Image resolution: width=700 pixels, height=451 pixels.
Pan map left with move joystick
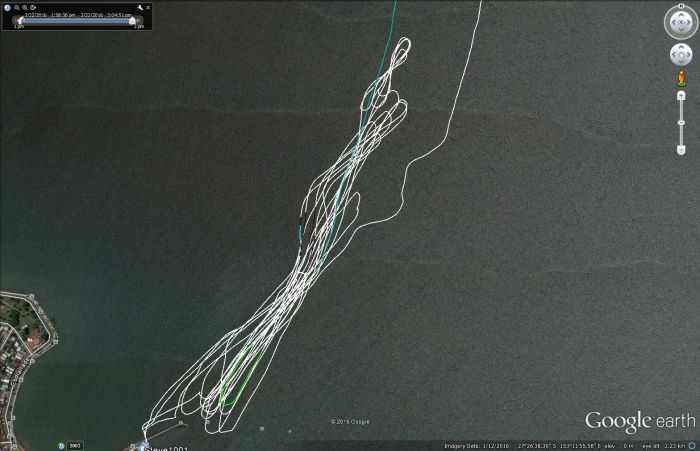click(672, 55)
